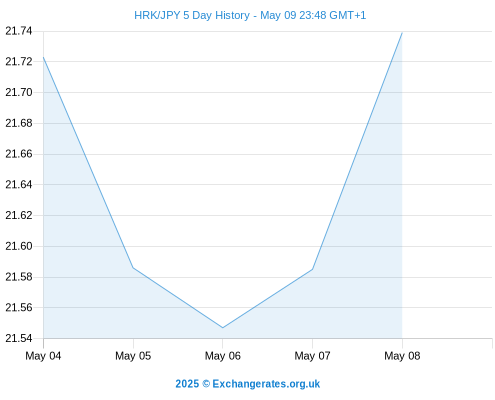
Task: Click the 21.72 y-axis label
Action: coord(19,62)
